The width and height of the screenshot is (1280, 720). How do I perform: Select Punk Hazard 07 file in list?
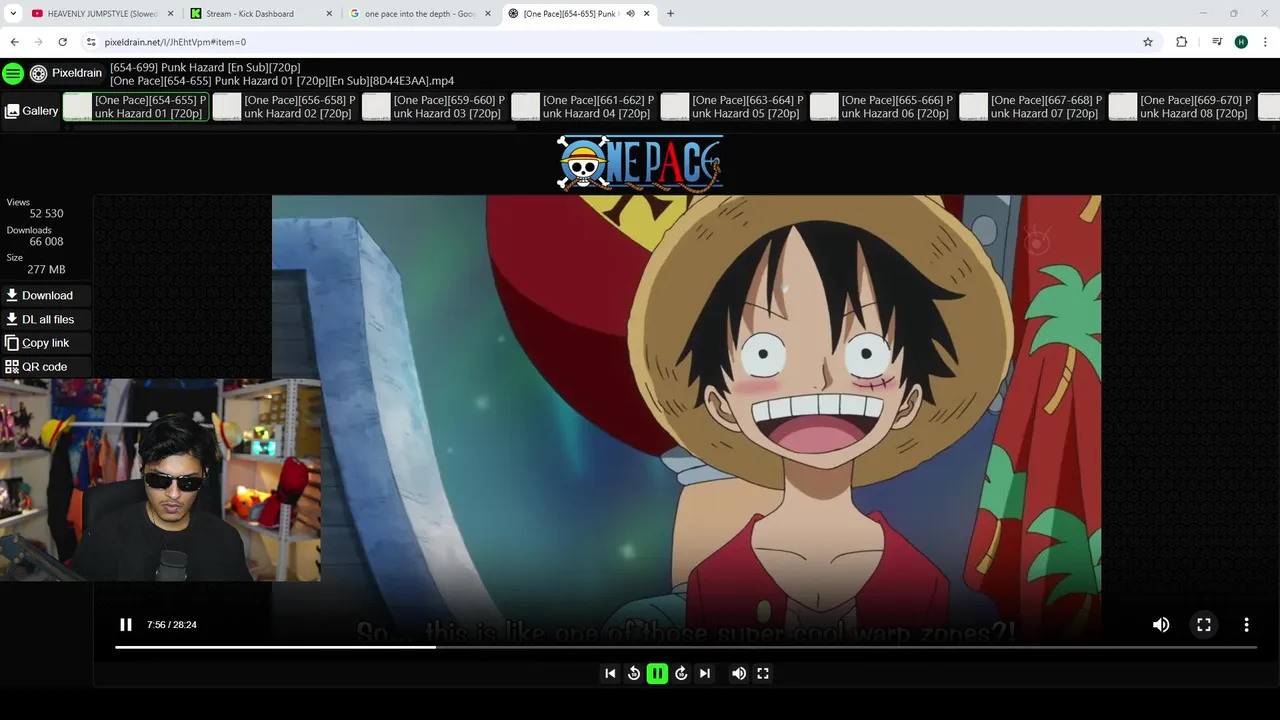pos(1032,107)
